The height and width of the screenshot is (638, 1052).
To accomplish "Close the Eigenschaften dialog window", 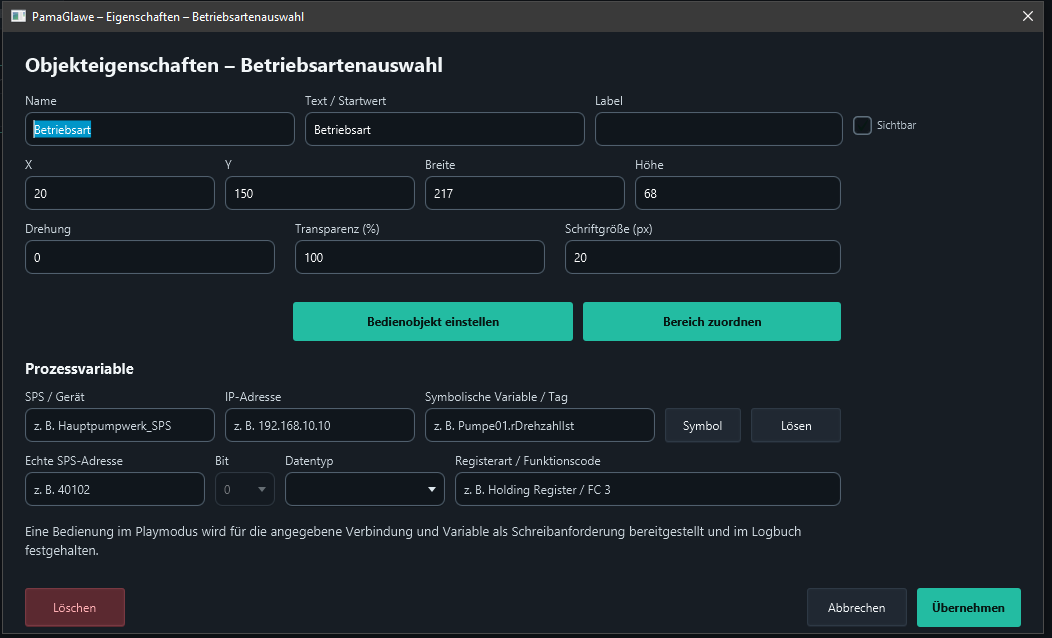I will pos(1028,16).
